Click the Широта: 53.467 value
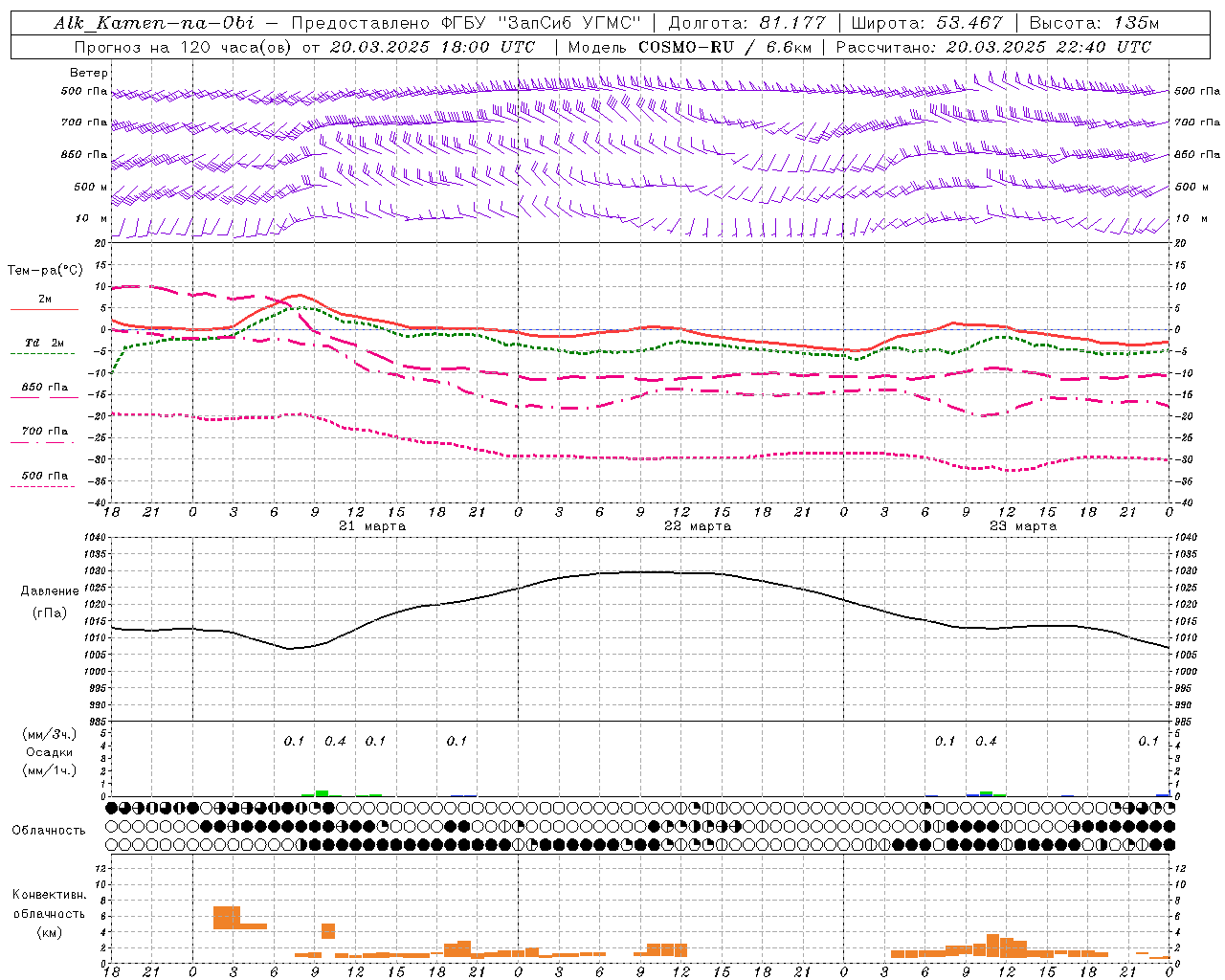 click(x=926, y=23)
